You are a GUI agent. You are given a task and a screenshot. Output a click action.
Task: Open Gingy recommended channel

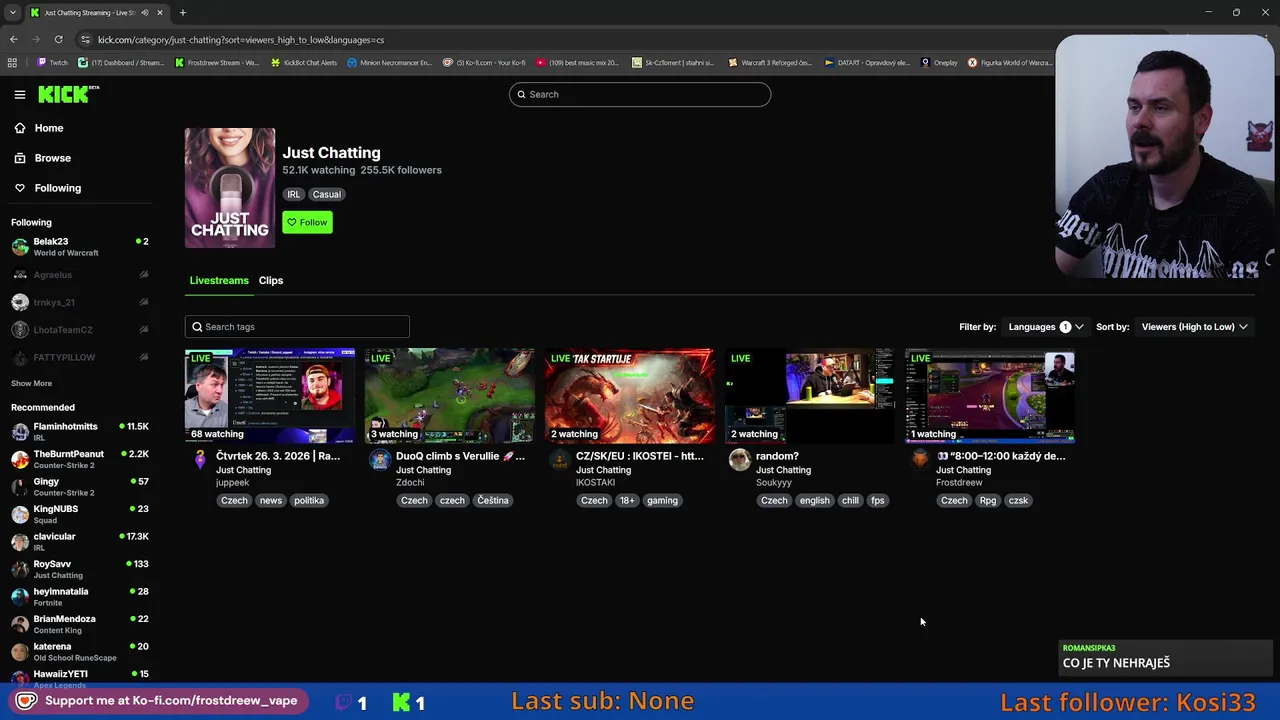click(x=80, y=487)
